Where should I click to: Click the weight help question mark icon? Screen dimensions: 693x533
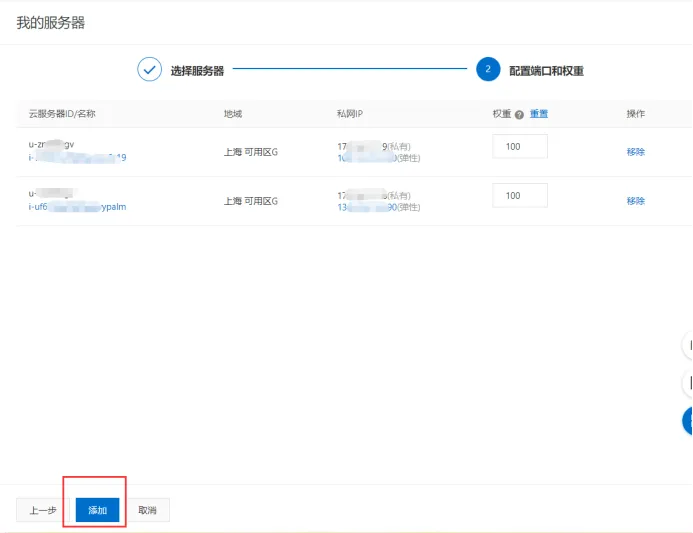tap(519, 115)
